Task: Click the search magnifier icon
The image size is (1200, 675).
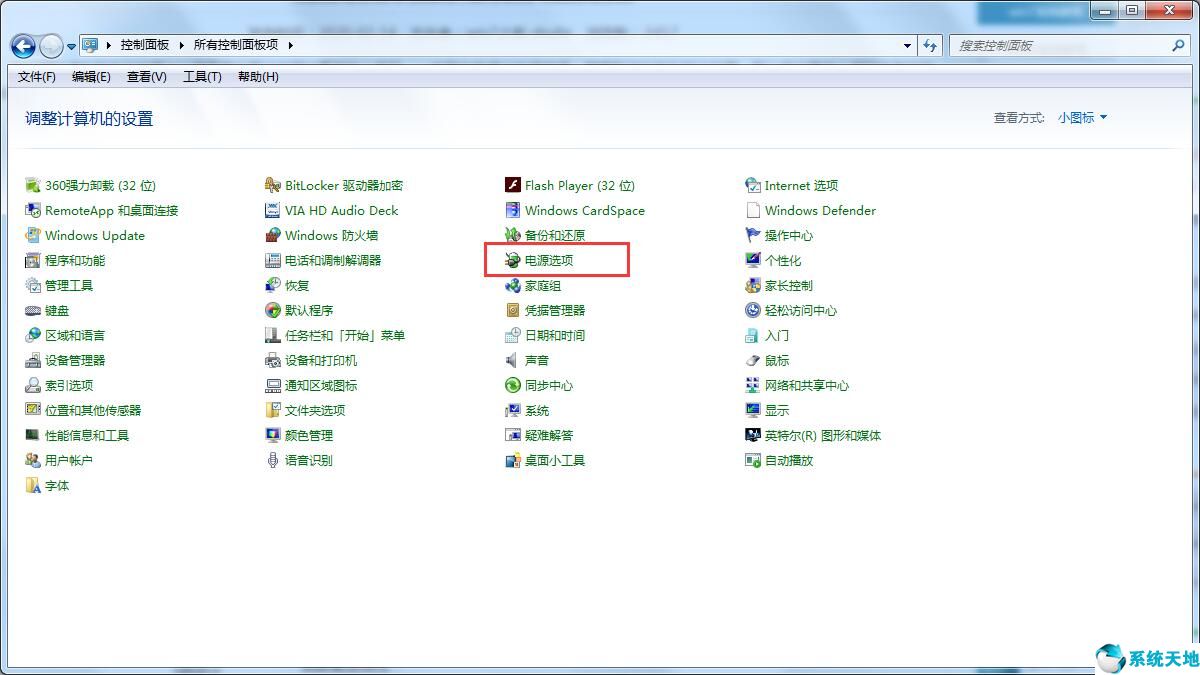Action: 1178,45
